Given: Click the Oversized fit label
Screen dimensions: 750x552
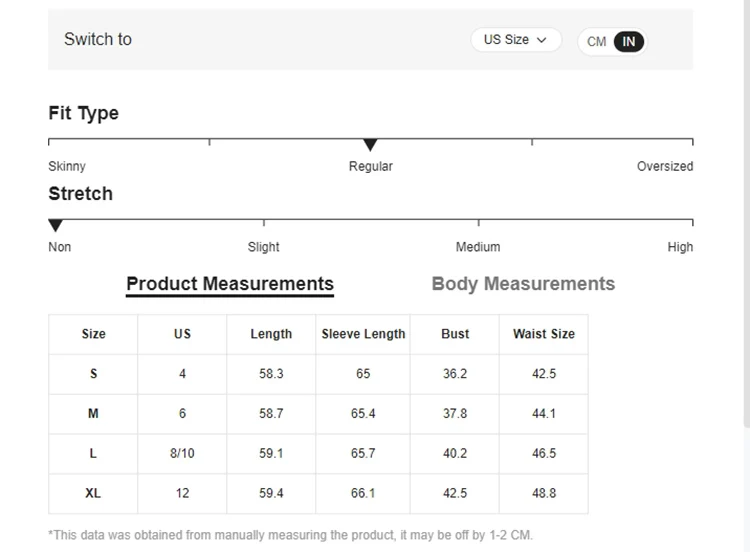Looking at the screenshot, I should (x=664, y=167).
